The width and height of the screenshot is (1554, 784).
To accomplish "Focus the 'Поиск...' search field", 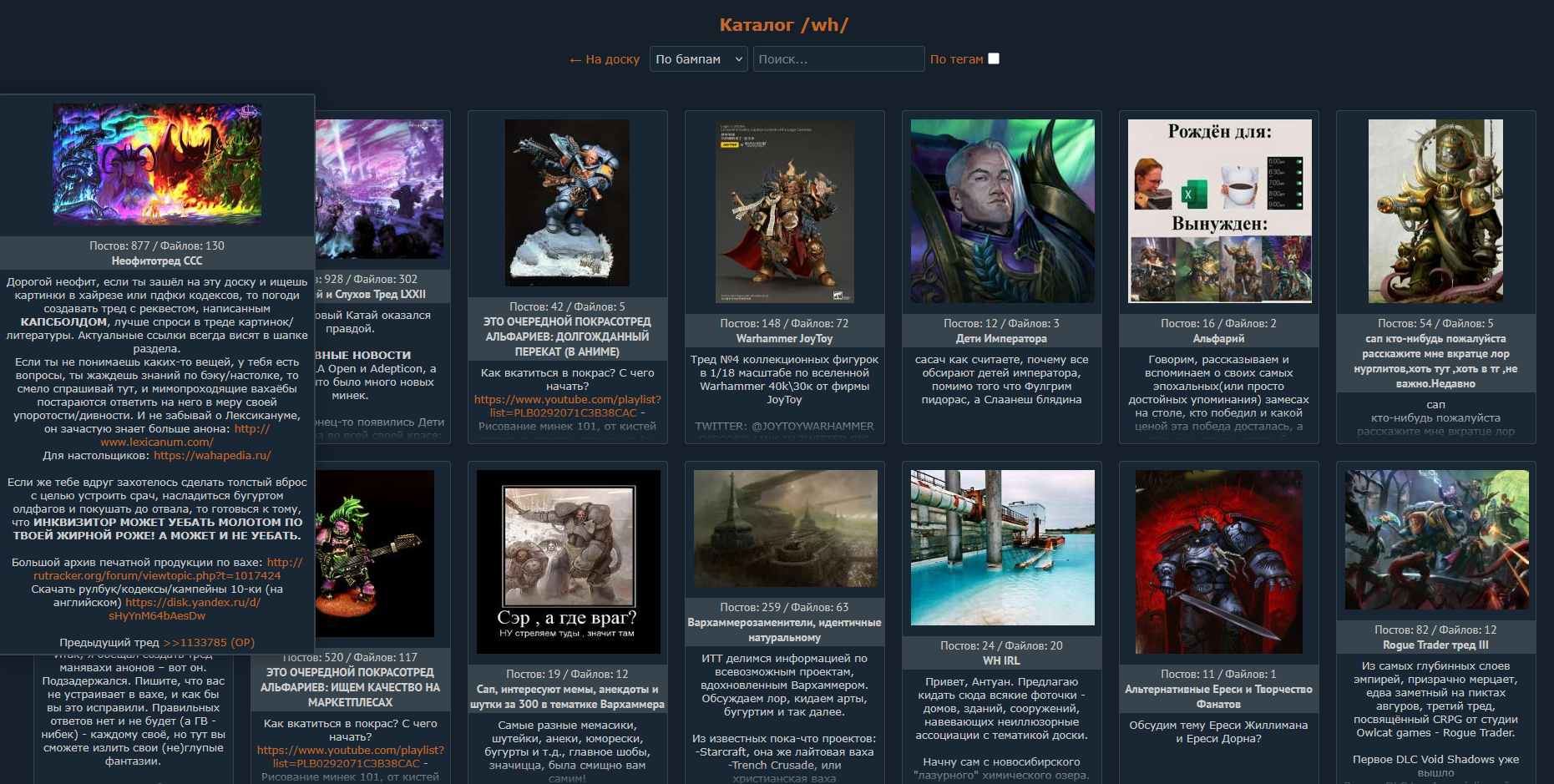I will (838, 59).
